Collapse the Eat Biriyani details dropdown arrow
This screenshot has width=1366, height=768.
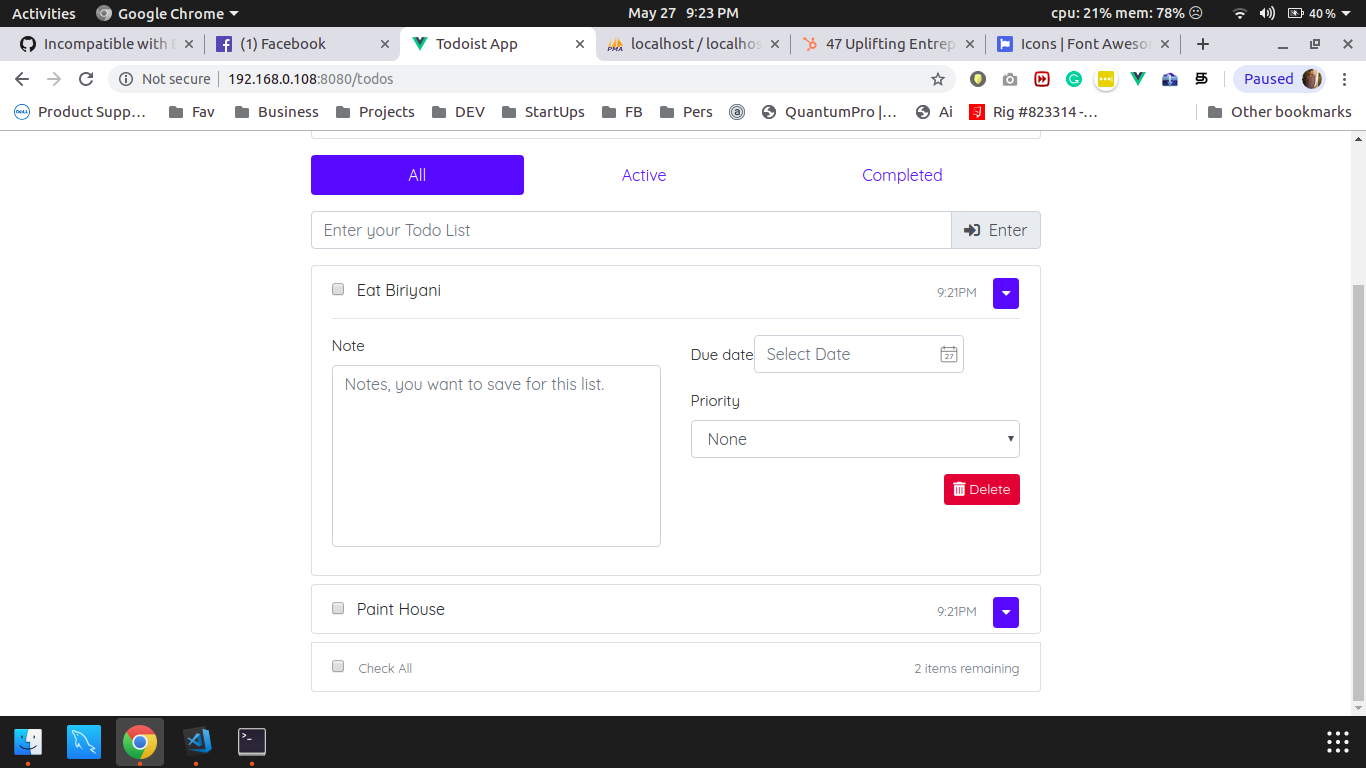(x=1005, y=293)
